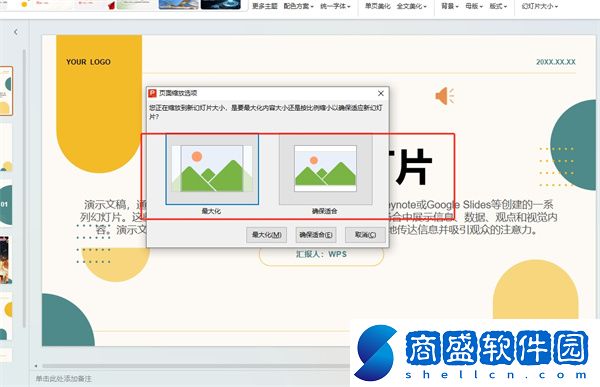The width and height of the screenshot is (600, 387).
Task: Select the blue landscape theme thumbnail
Action: coord(178,4)
